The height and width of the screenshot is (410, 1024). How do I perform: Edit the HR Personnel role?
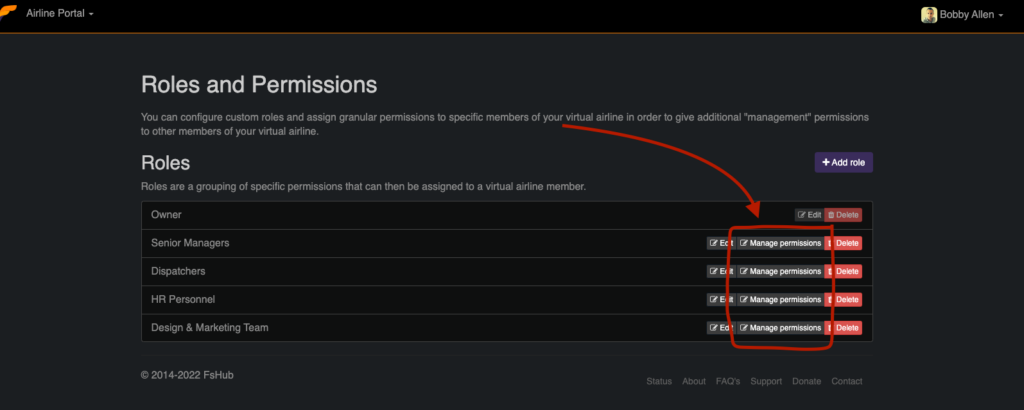(x=721, y=300)
